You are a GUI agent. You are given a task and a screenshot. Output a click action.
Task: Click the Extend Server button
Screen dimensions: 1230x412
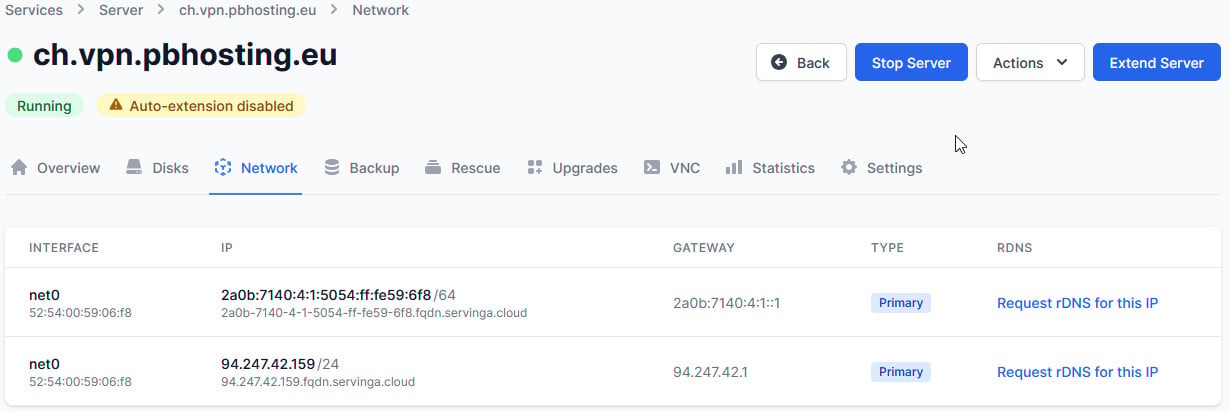[1157, 62]
